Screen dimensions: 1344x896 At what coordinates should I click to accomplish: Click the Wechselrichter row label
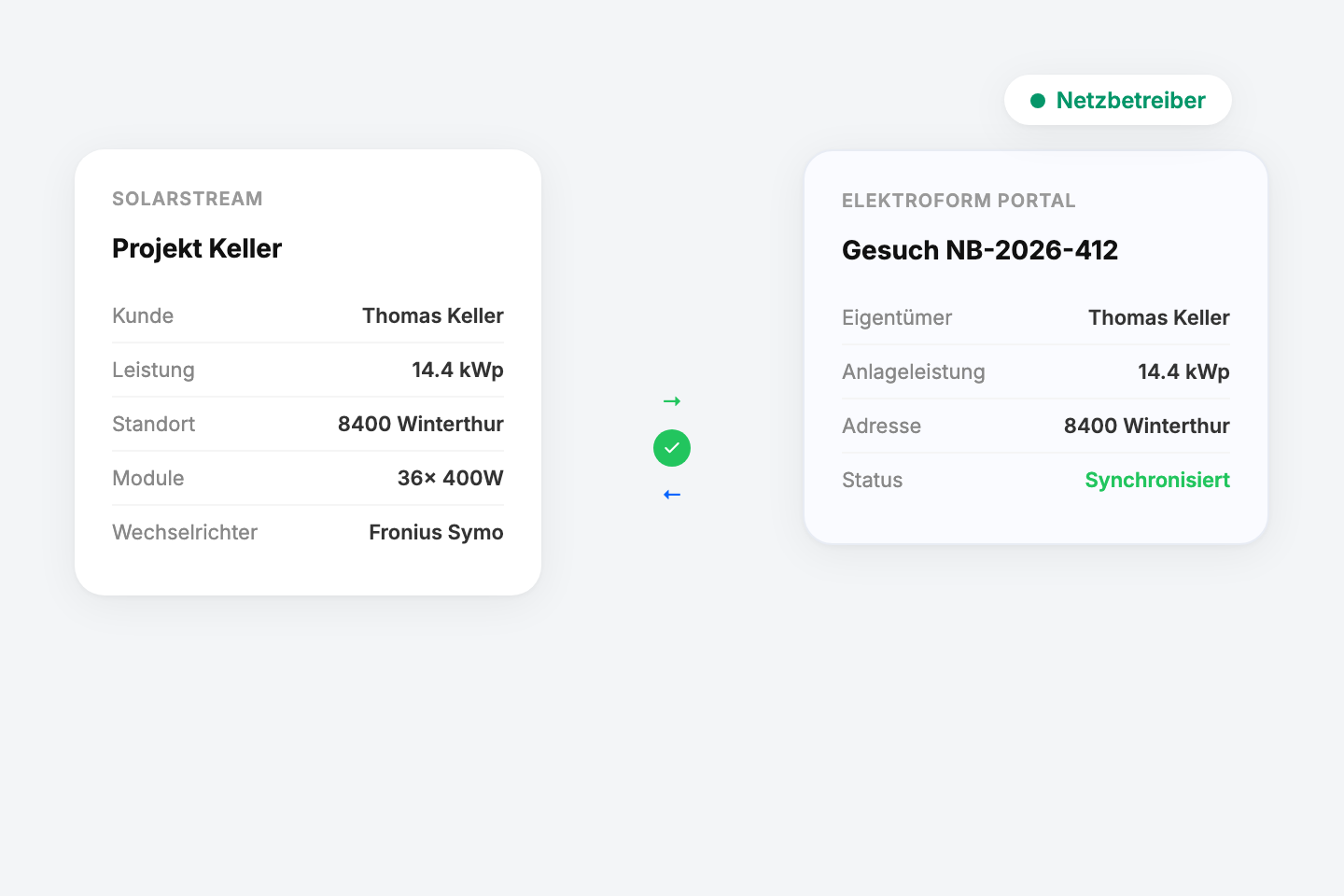click(x=185, y=532)
